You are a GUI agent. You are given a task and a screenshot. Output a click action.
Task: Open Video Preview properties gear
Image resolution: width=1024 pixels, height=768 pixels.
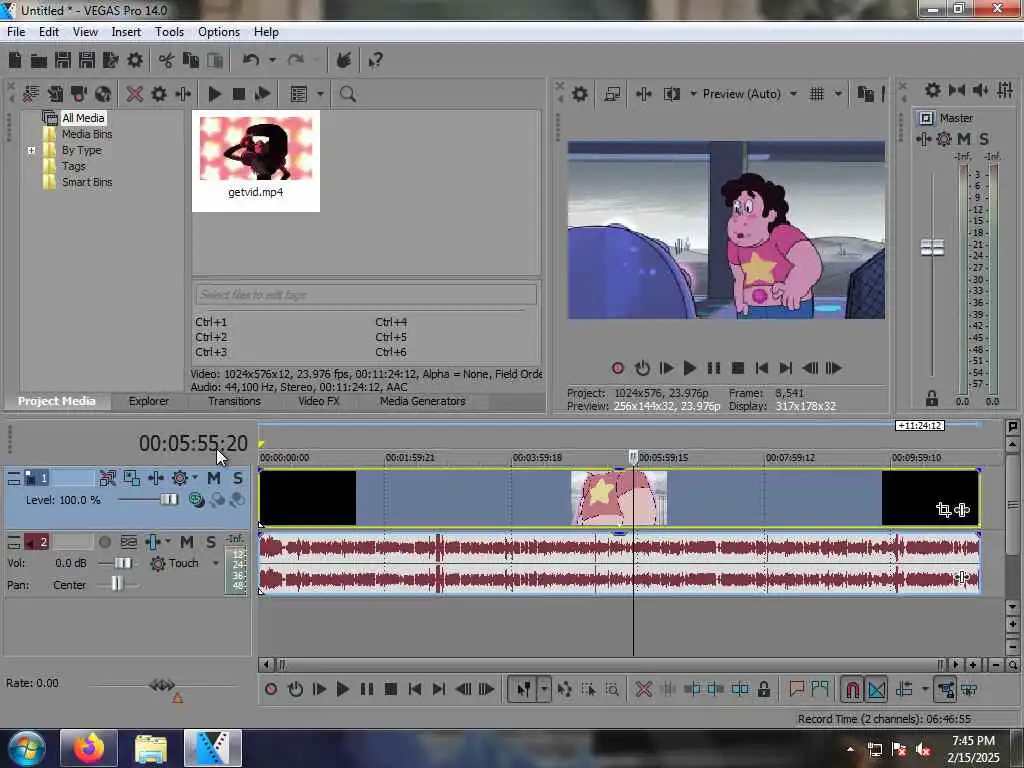point(579,94)
